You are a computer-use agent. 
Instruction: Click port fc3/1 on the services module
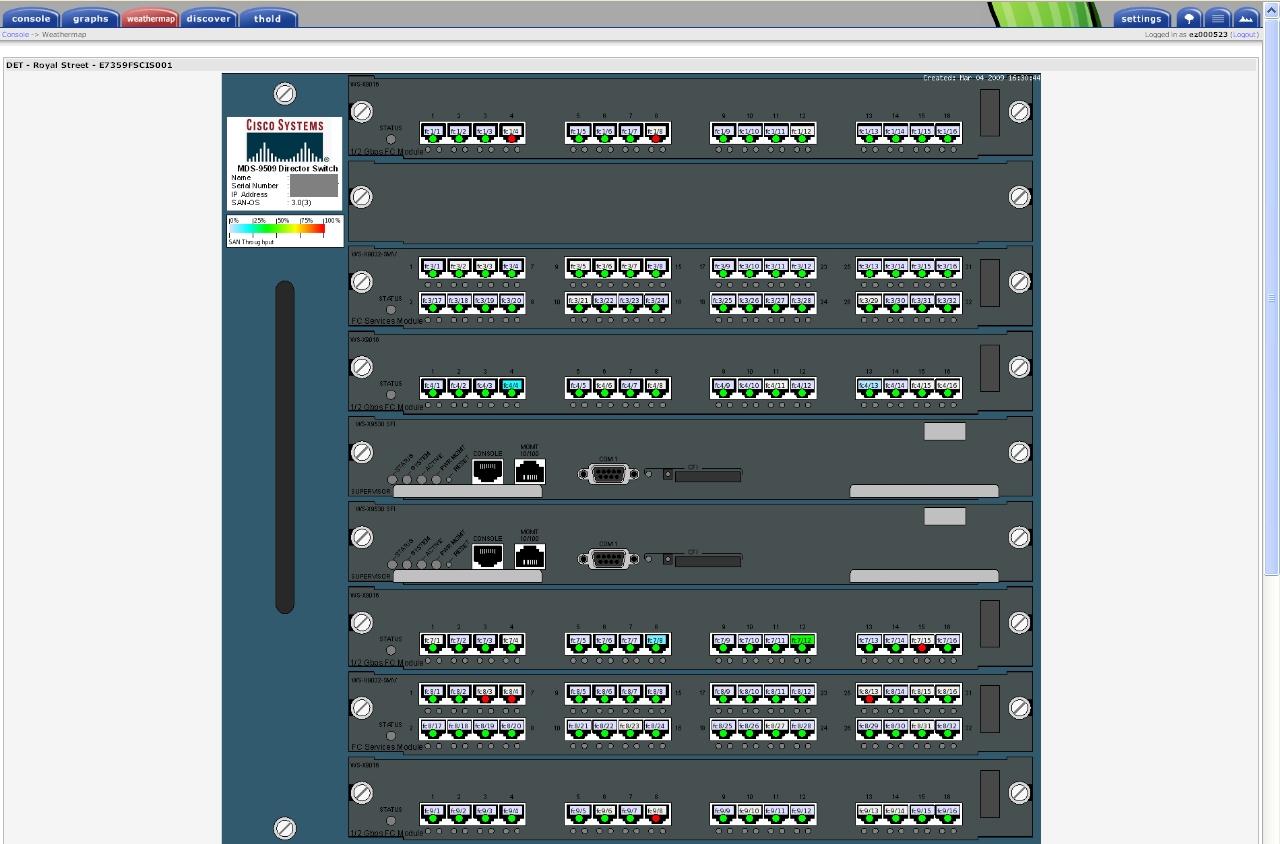pyautogui.click(x=433, y=268)
